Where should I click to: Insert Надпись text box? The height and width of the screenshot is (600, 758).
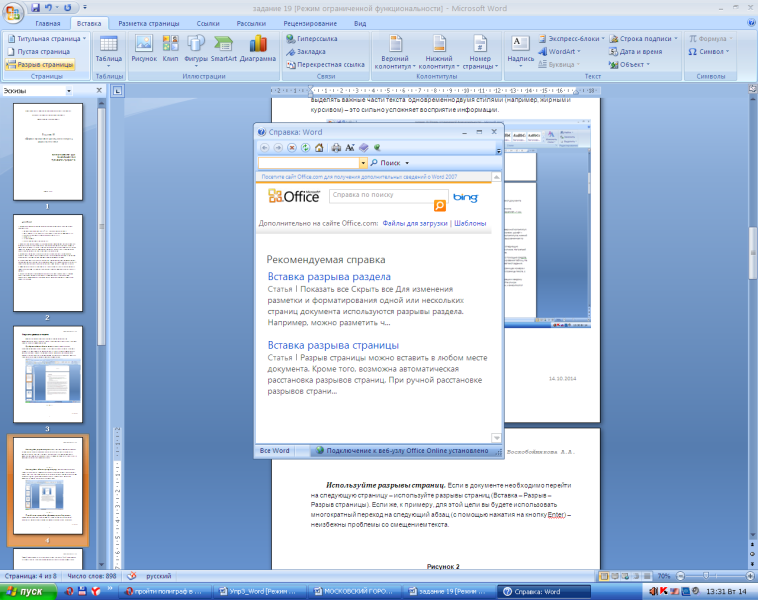tap(521, 51)
